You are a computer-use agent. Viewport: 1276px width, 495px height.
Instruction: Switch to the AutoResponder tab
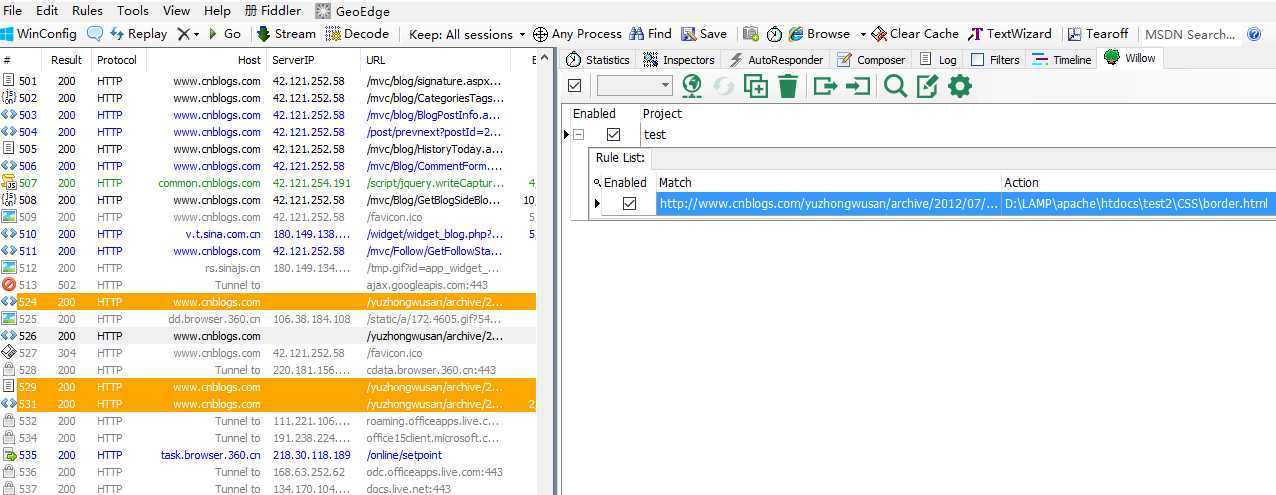(x=776, y=60)
